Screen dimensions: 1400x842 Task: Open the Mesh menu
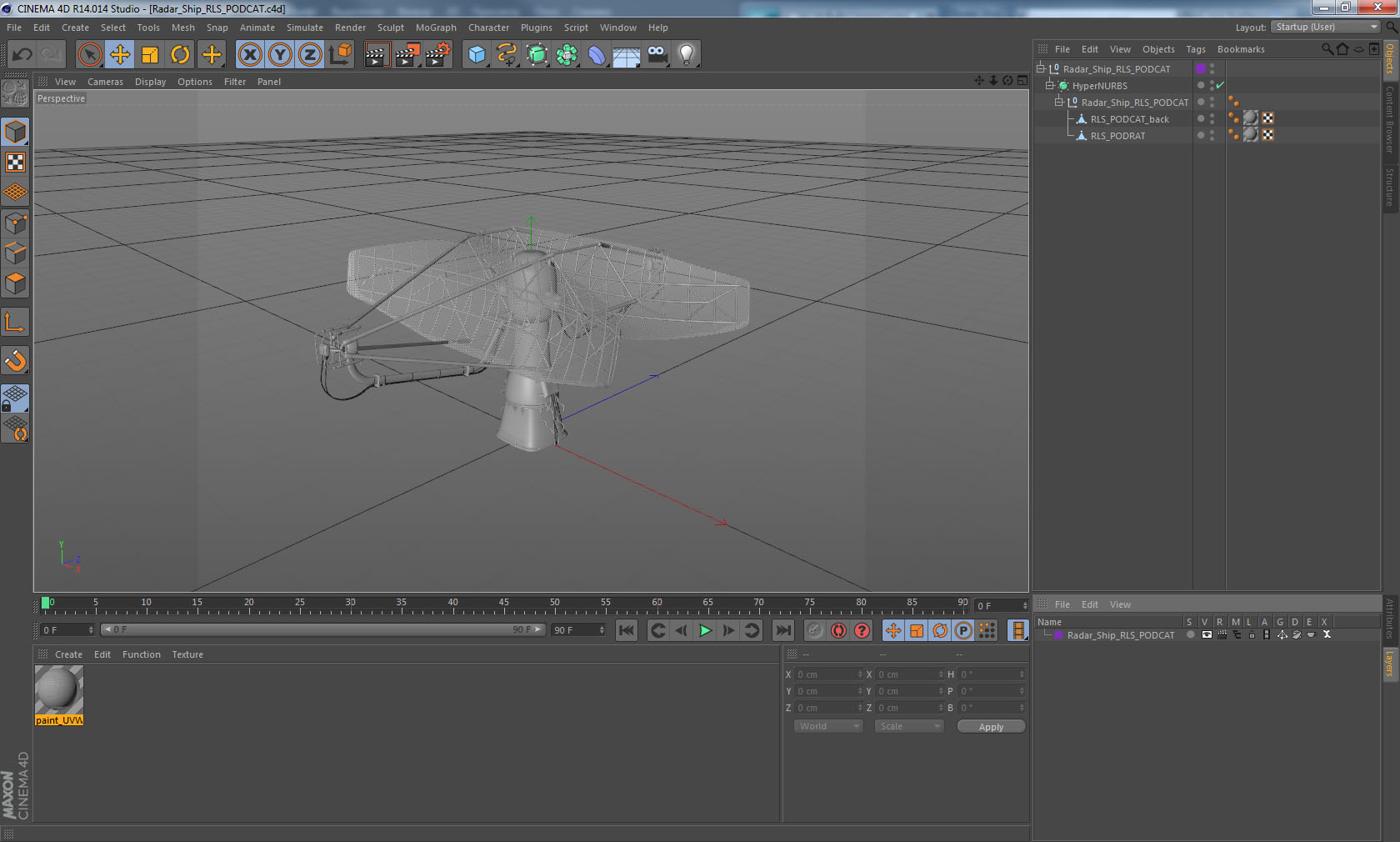coord(183,28)
